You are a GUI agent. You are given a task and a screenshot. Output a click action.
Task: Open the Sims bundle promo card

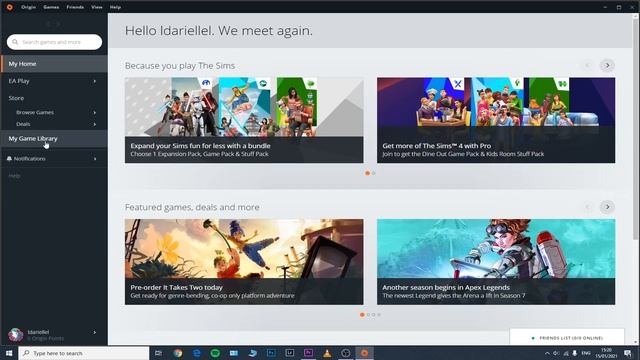pyautogui.click(x=244, y=120)
